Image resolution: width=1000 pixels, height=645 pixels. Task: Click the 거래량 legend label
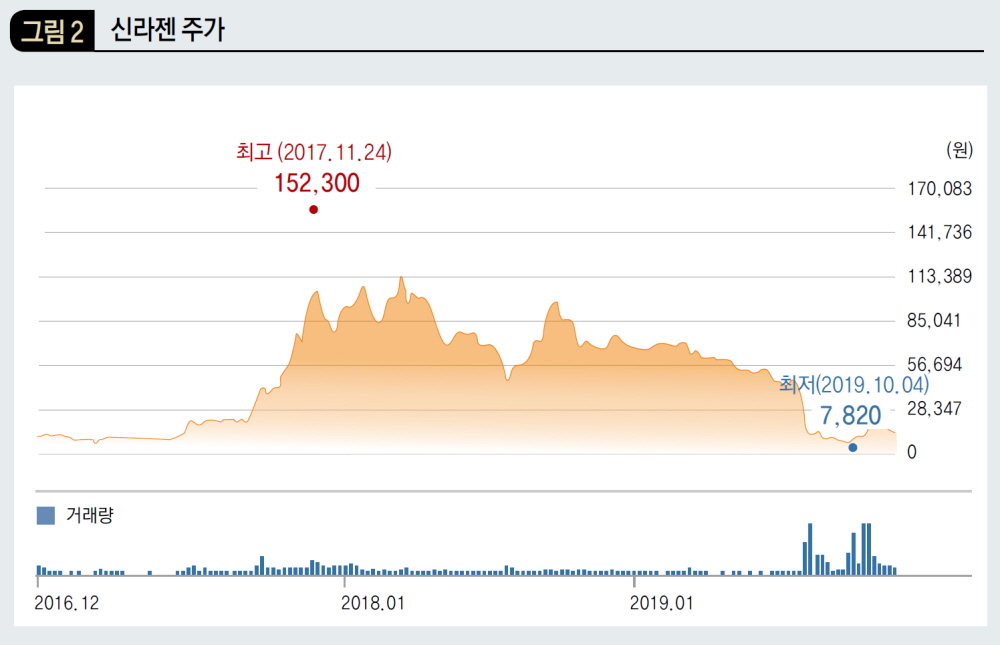[x=90, y=515]
